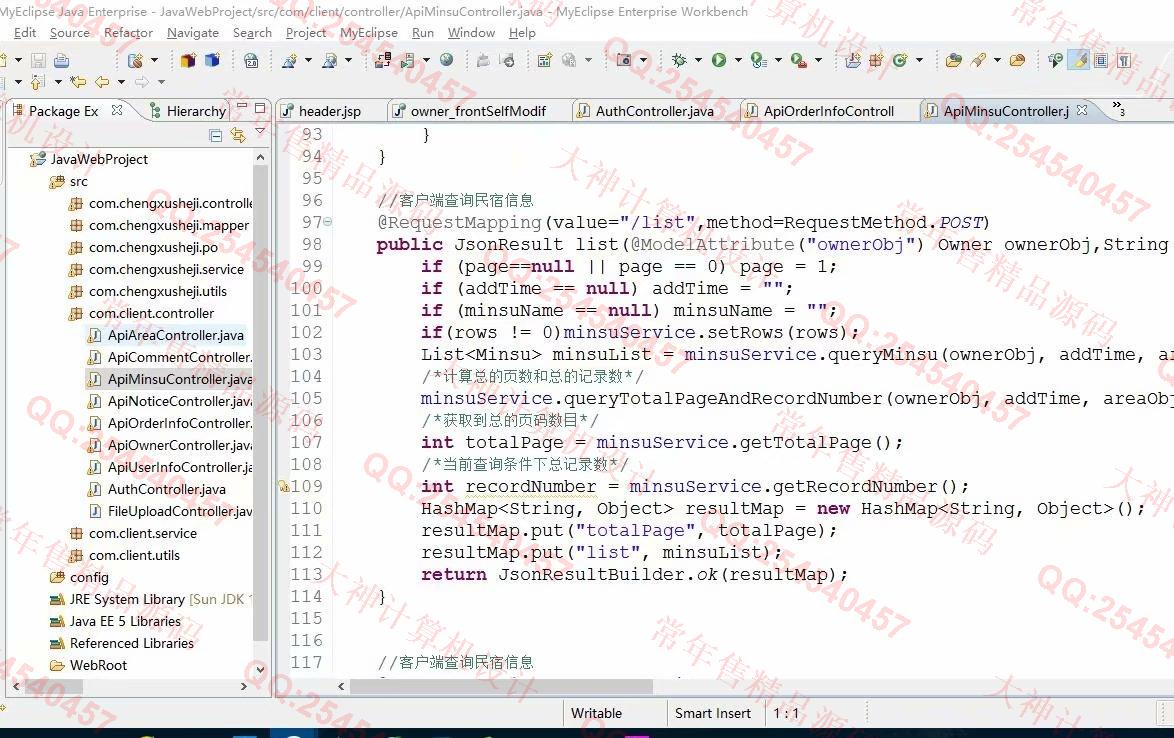
Task: Click the new Java package icon
Action: coord(876,61)
